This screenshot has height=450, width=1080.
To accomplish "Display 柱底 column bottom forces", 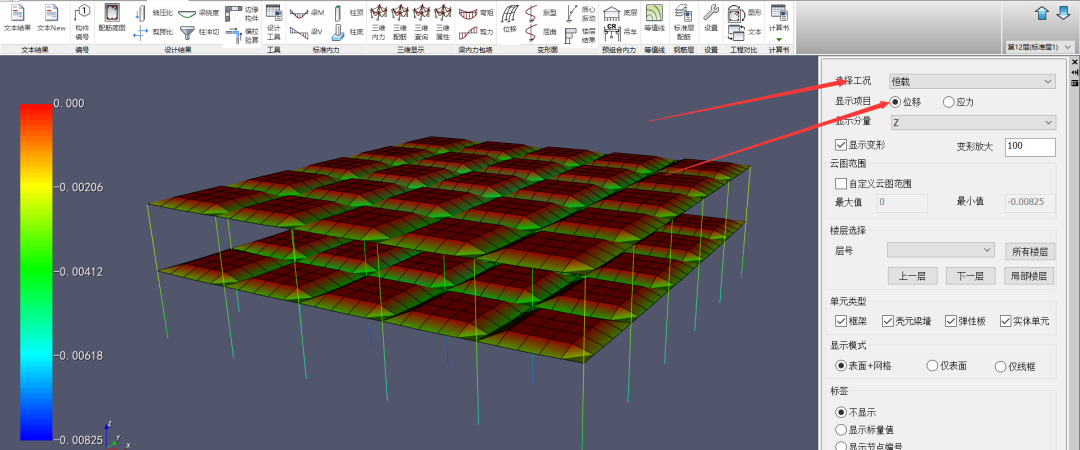I will coord(348,32).
